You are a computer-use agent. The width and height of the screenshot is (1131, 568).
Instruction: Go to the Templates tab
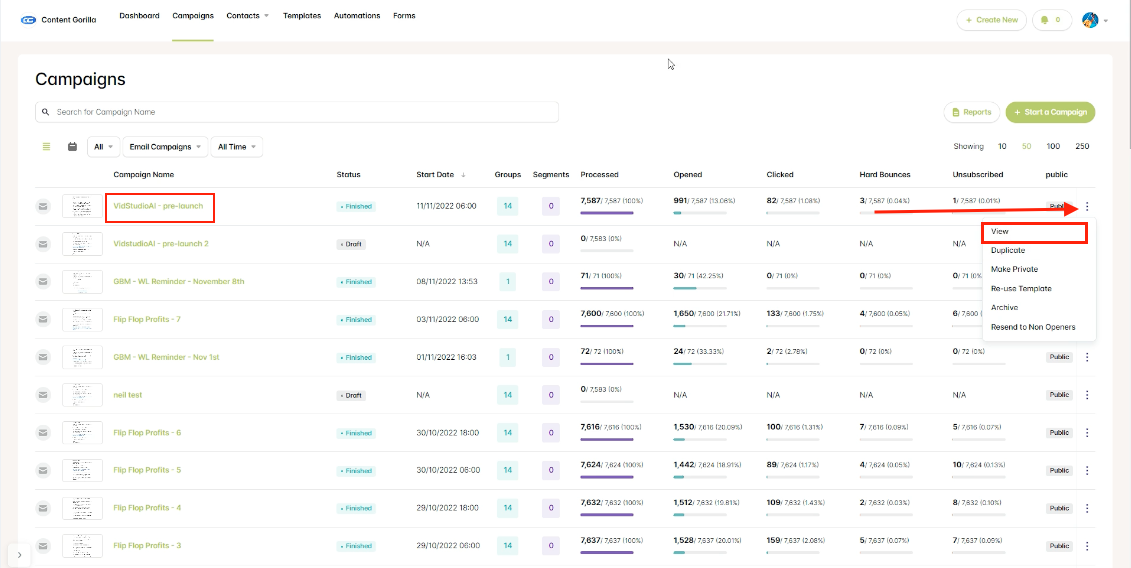302,16
